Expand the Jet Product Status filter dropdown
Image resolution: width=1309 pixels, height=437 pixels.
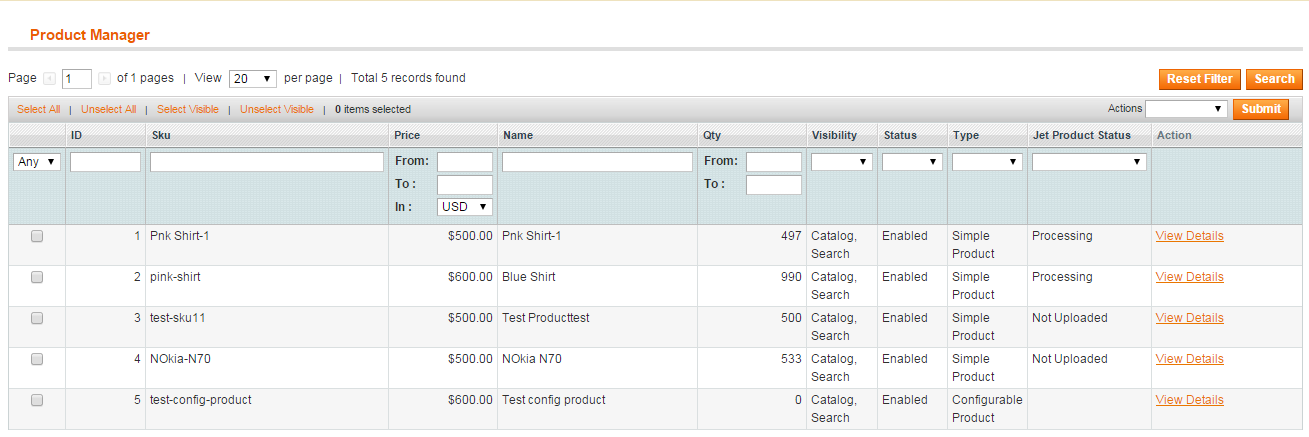click(1089, 162)
